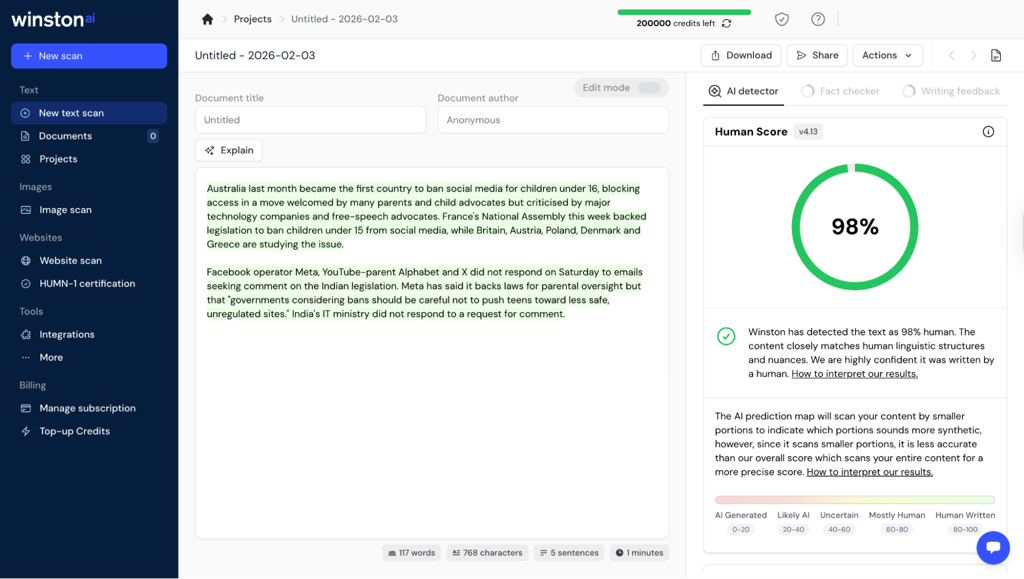Screen dimensions: 1024x579
Task: Toggle the Edit mode switch
Action: [649, 87]
